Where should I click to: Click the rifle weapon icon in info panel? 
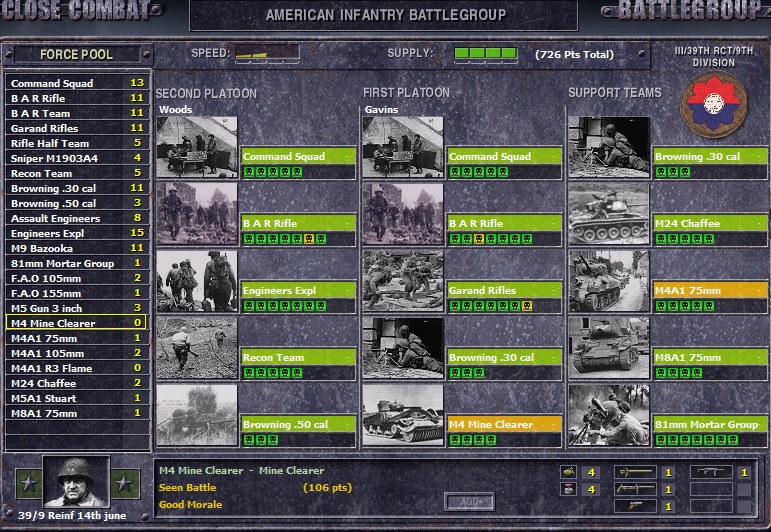[x=635, y=472]
